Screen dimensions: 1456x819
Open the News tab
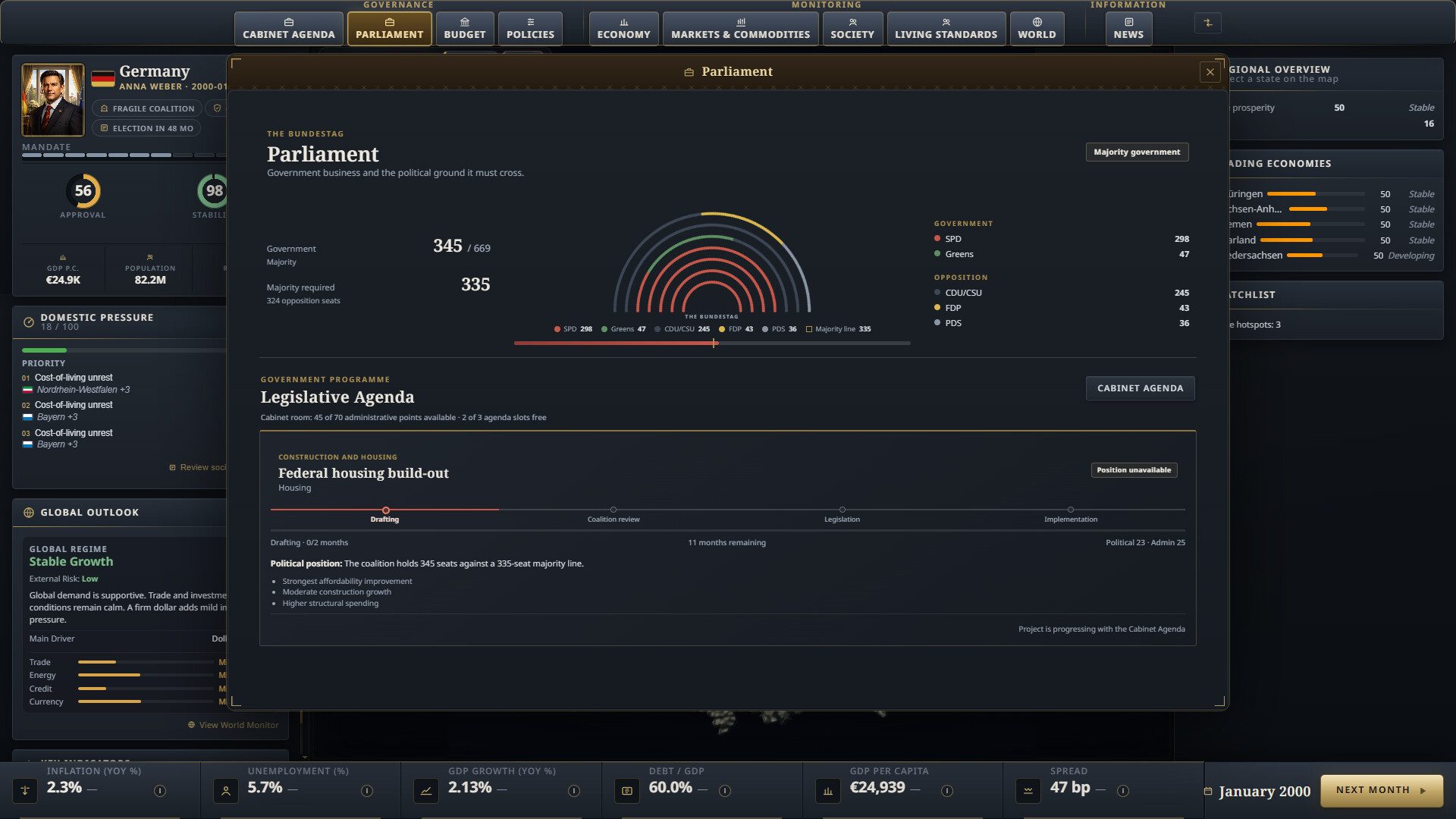click(1128, 29)
